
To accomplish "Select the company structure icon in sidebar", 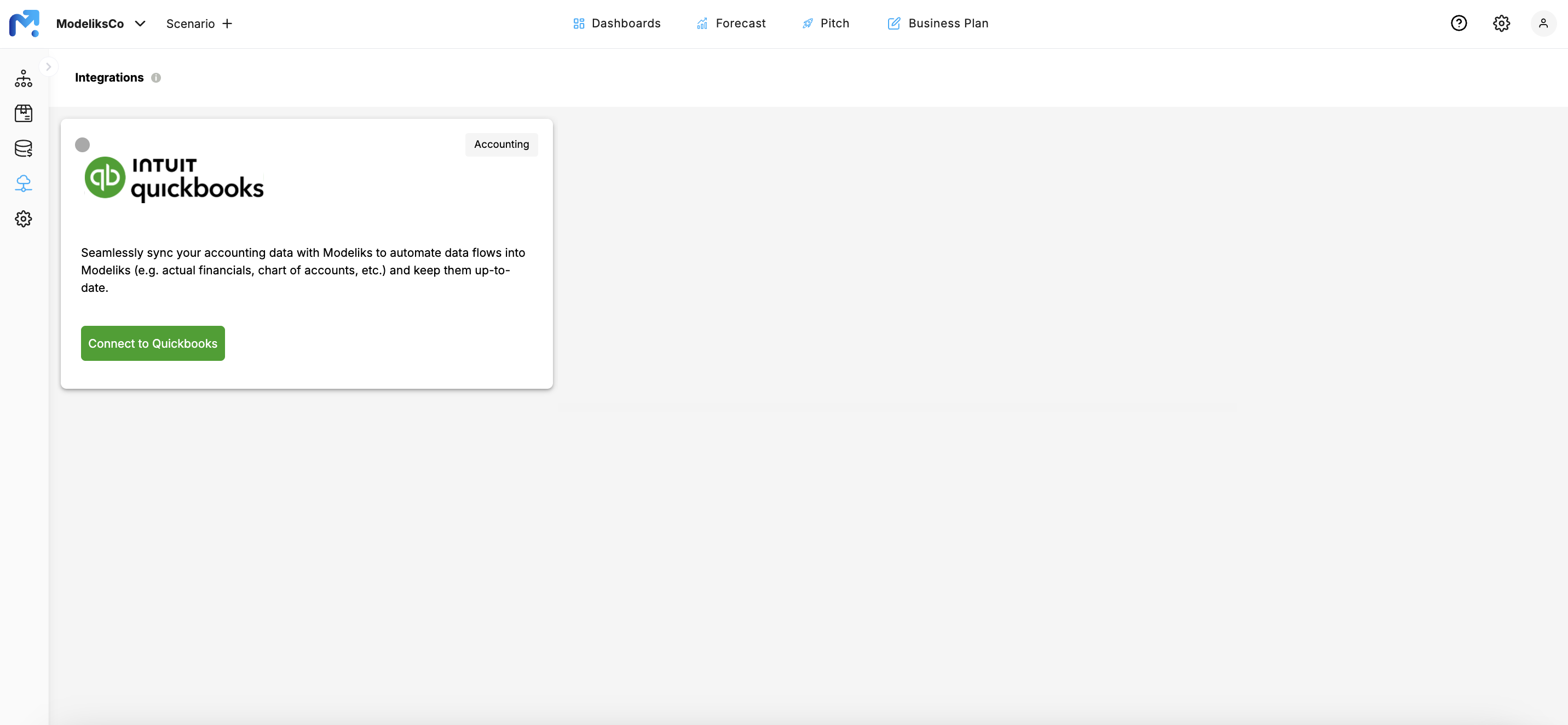I will coord(23,78).
